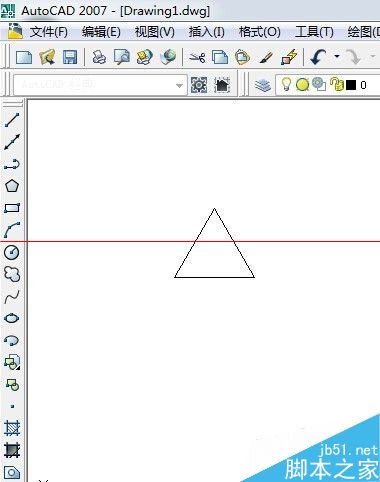Image resolution: width=380 pixels, height=482 pixels.
Task: Select the Line drawing tool
Action: tap(12, 120)
